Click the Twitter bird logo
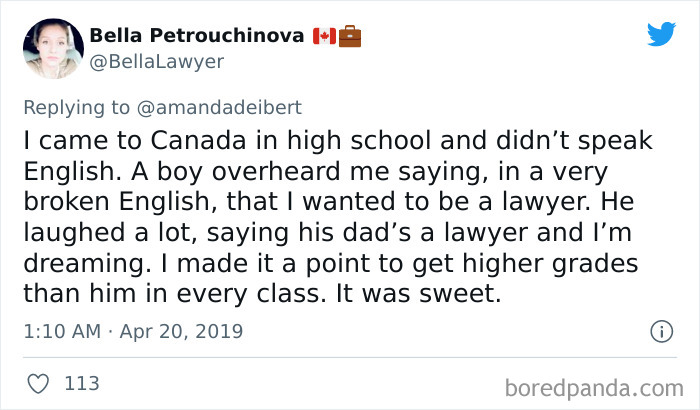 point(661,34)
